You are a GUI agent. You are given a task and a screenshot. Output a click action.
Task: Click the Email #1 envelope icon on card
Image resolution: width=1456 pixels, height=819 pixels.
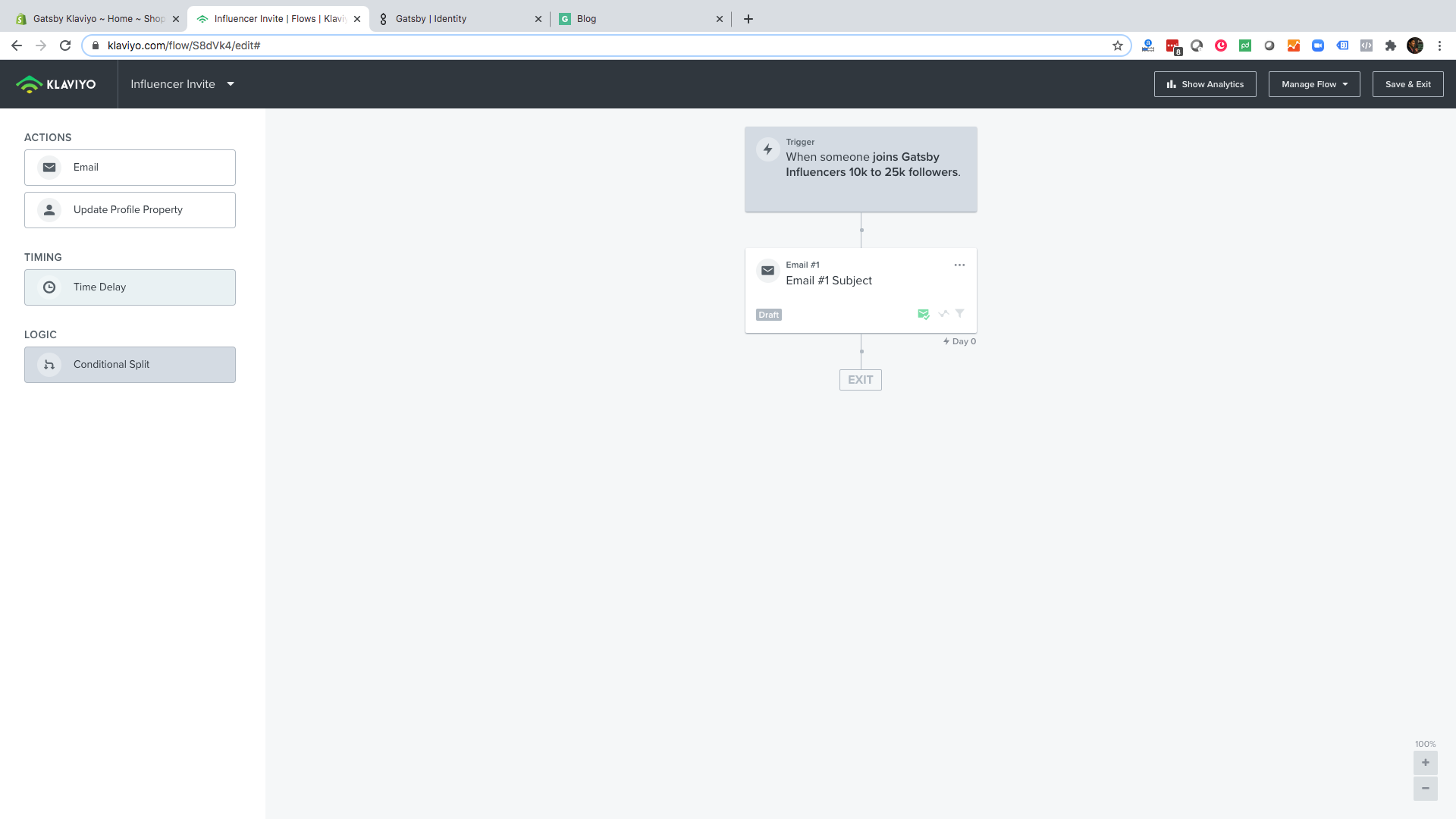click(x=767, y=271)
